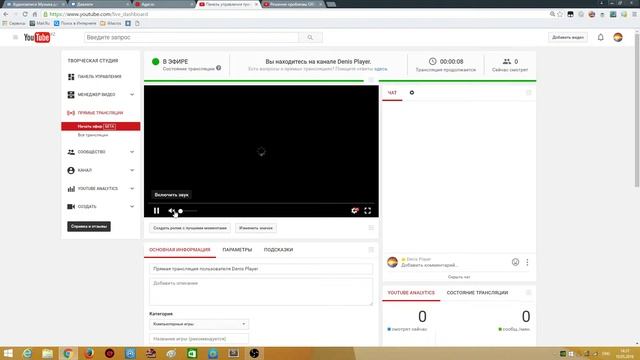This screenshot has height=360, width=640.
Task: Click the help icon beside stream status
Action: (x=219, y=68)
